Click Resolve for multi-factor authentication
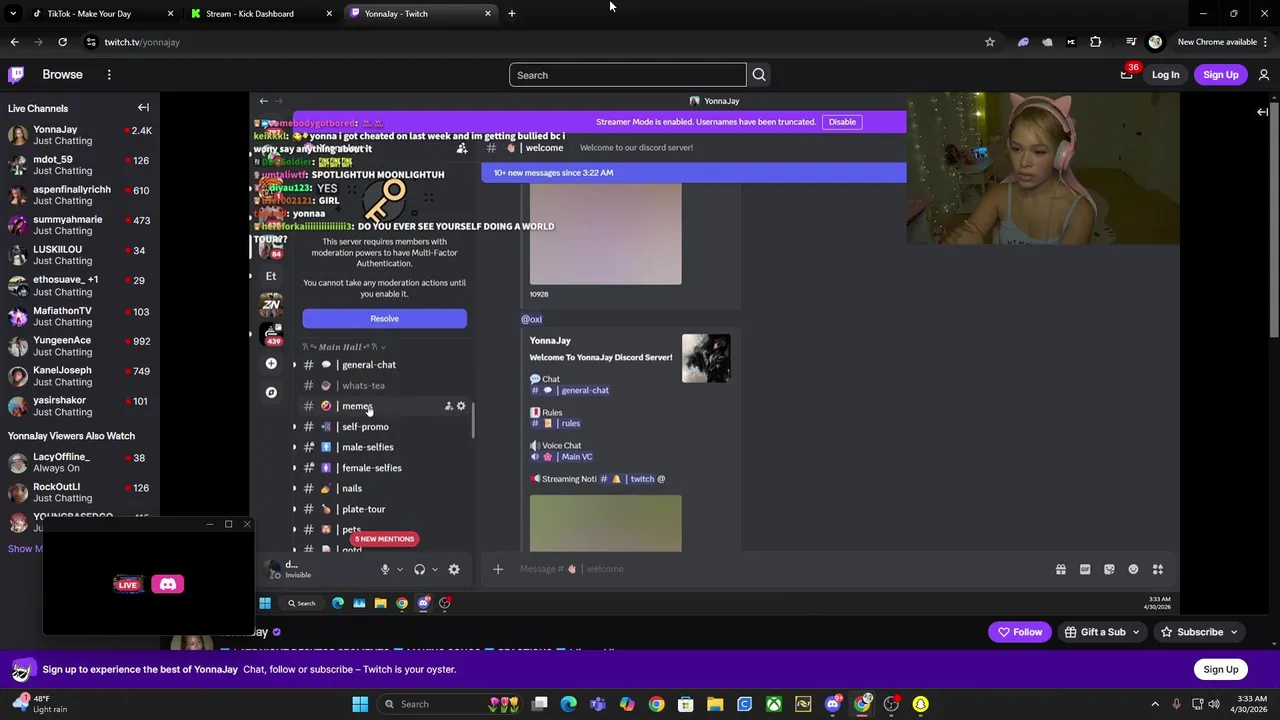This screenshot has width=1280, height=720. 384,319
